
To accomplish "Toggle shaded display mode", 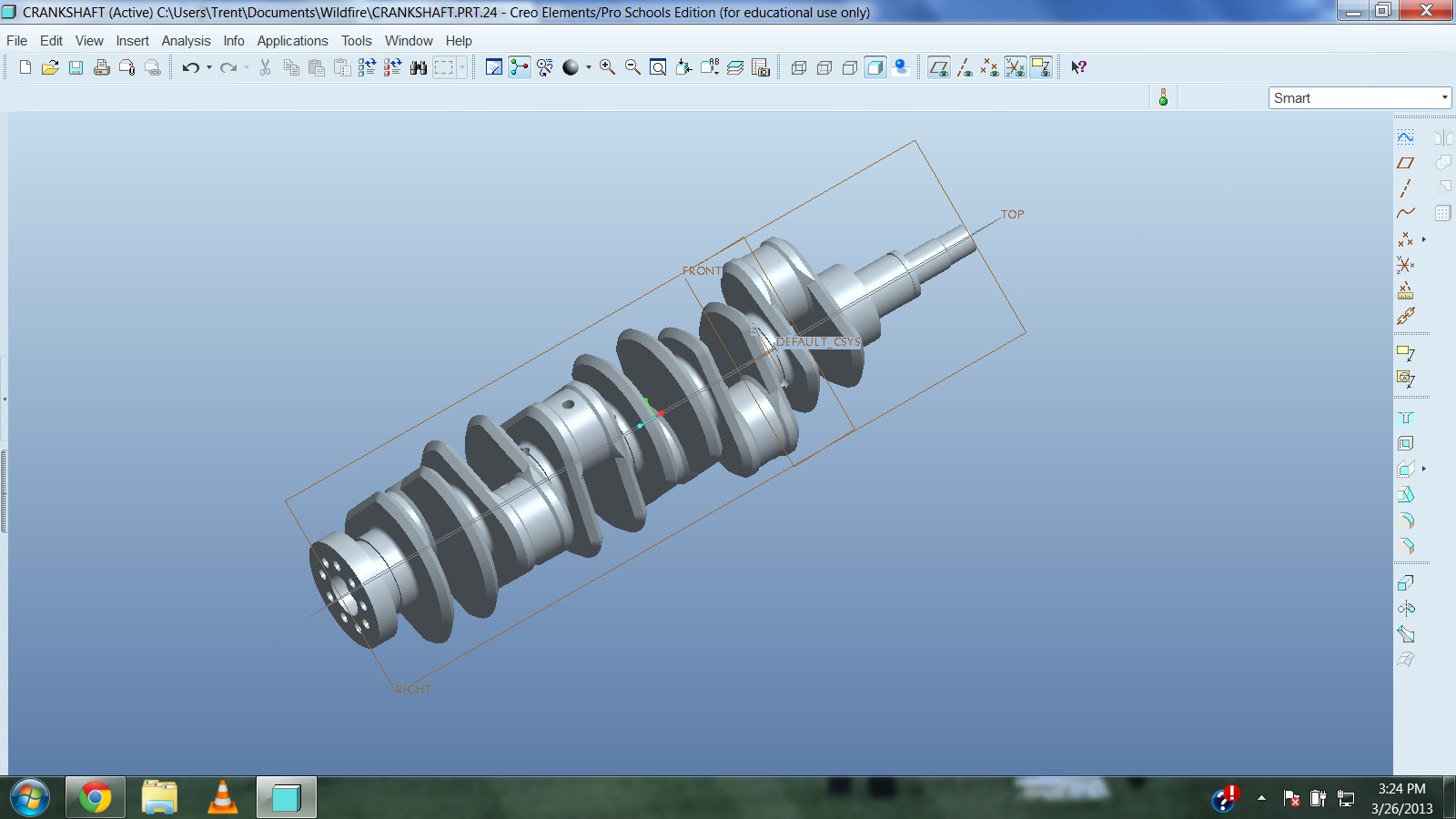I will pyautogui.click(x=875, y=67).
